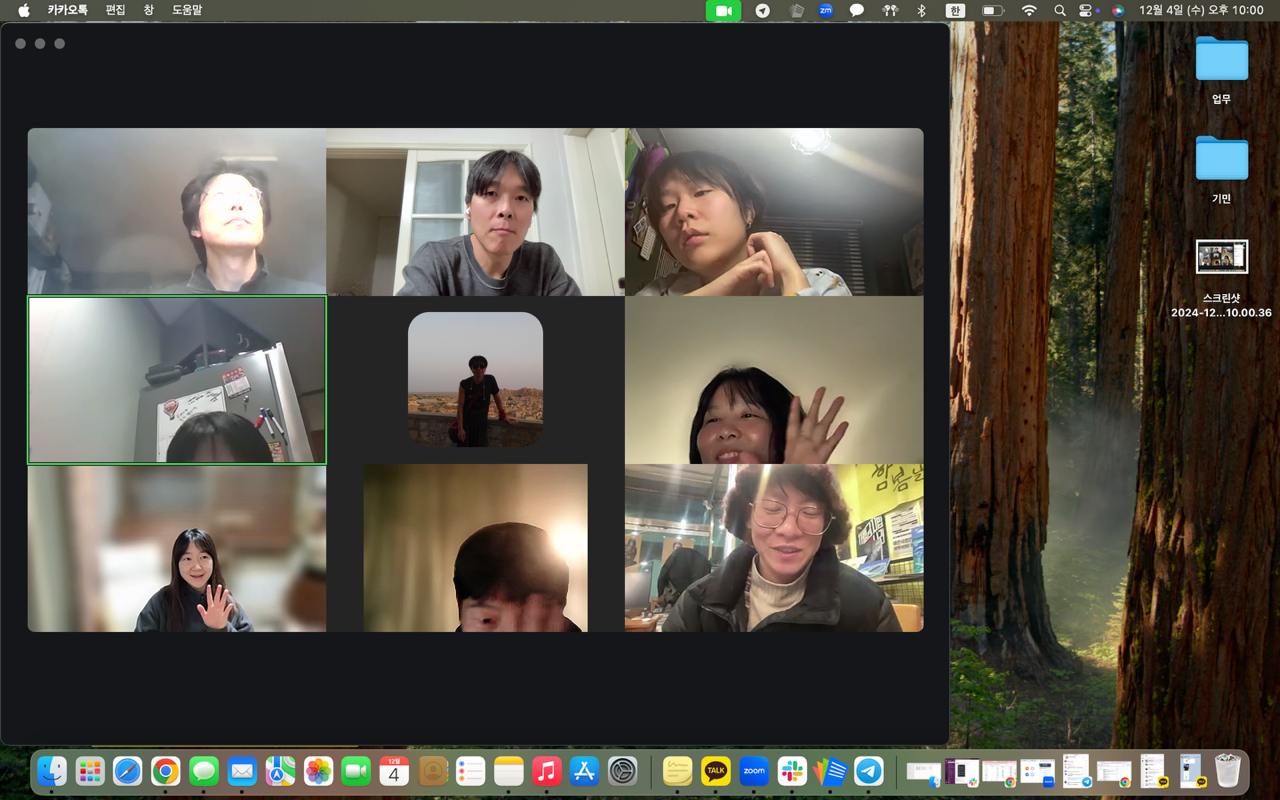This screenshot has width=1280, height=800.
Task: Open FaceTime in the dock
Action: tap(356, 771)
